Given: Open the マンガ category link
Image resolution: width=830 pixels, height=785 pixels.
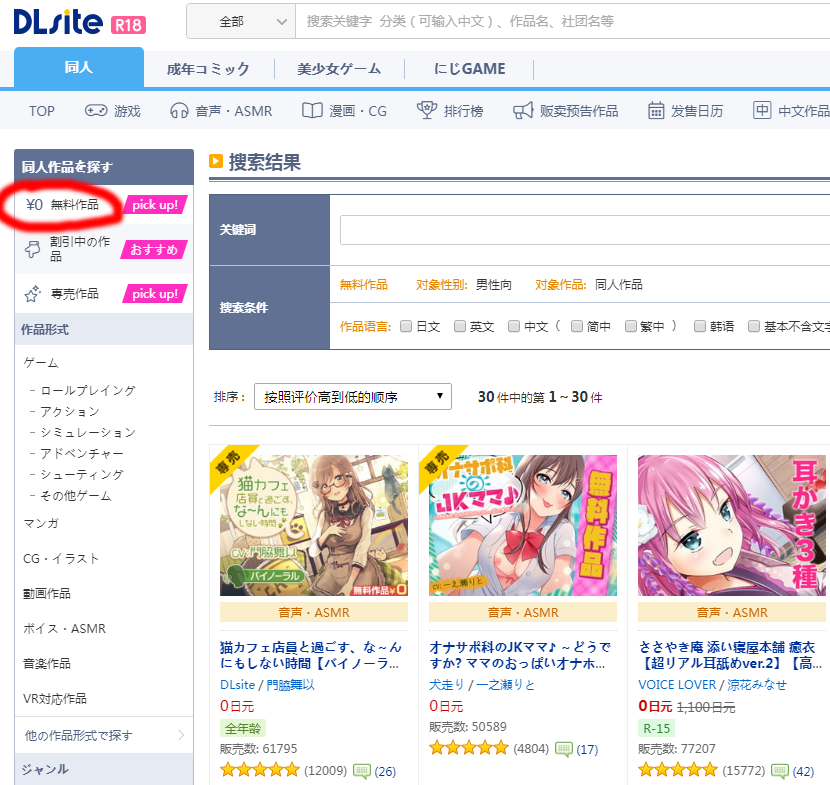Looking at the screenshot, I should coord(41,524).
